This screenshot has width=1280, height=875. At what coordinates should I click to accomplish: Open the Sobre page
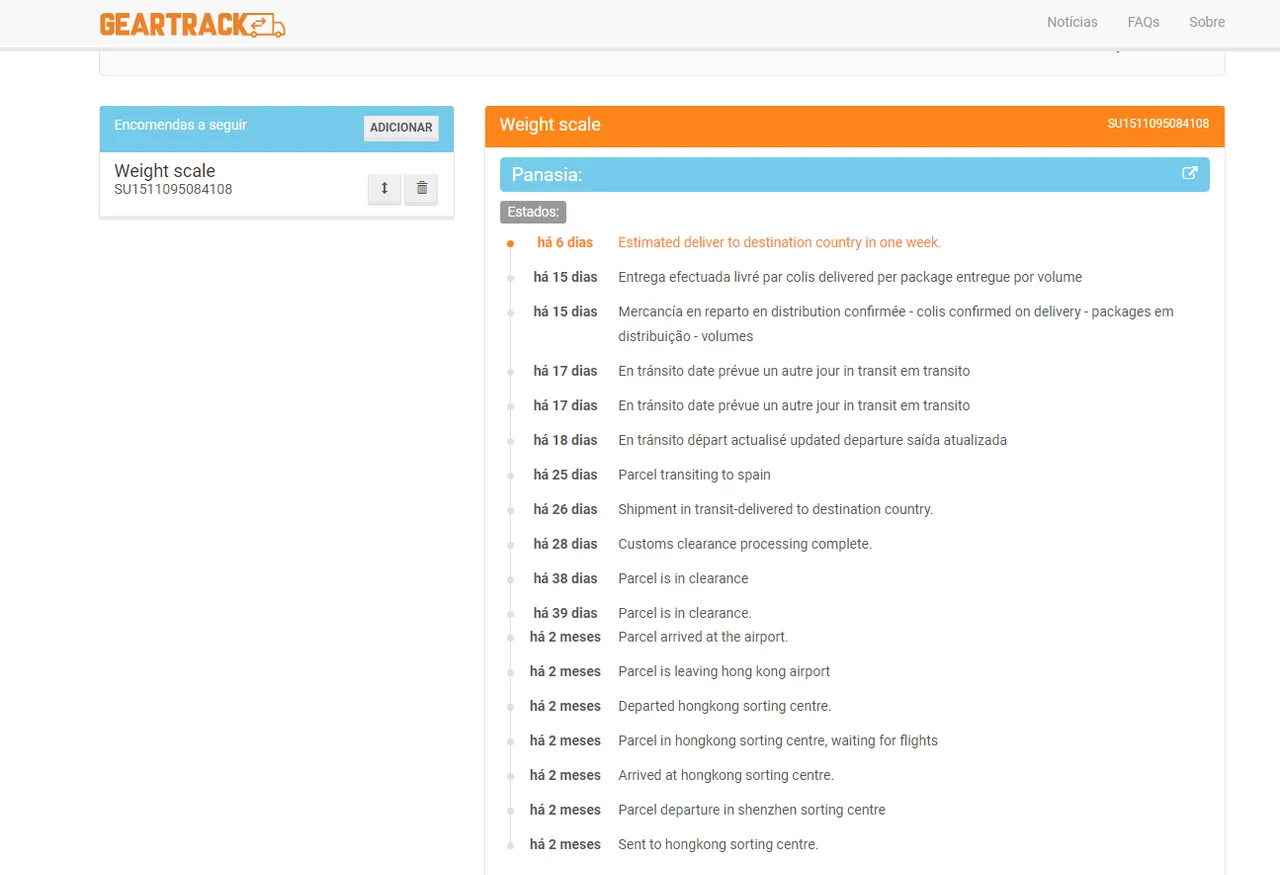(x=1207, y=22)
